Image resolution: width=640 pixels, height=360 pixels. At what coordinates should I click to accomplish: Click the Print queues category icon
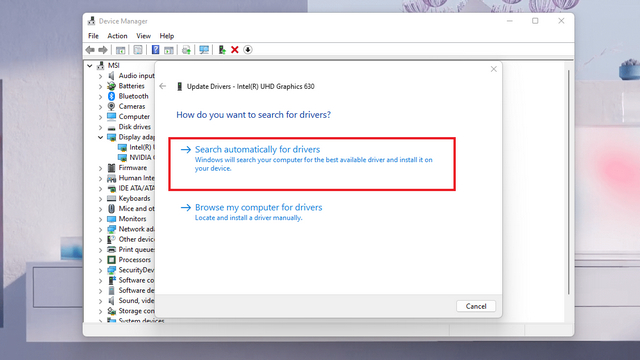tap(111, 249)
